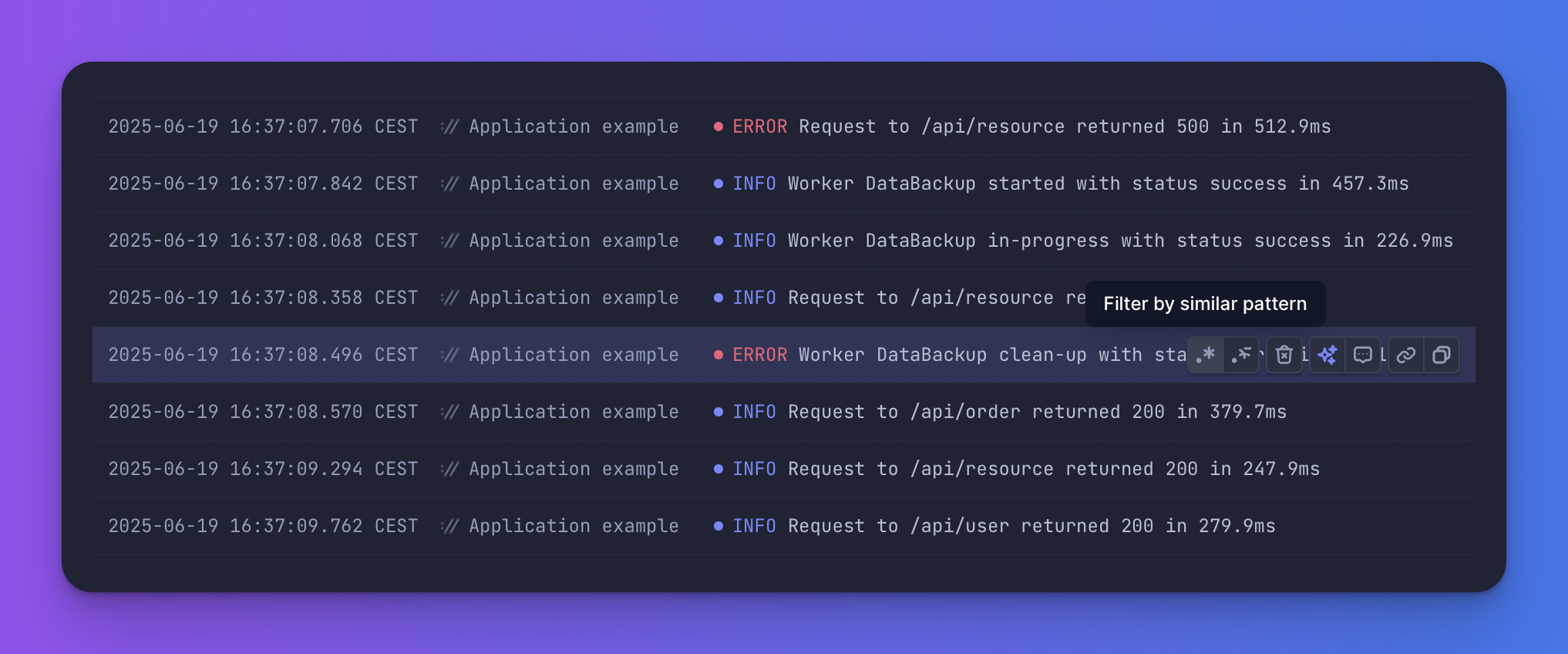Click the INFO label on the DataBackup in-progress line
This screenshot has width=1568, height=654.
tap(754, 240)
